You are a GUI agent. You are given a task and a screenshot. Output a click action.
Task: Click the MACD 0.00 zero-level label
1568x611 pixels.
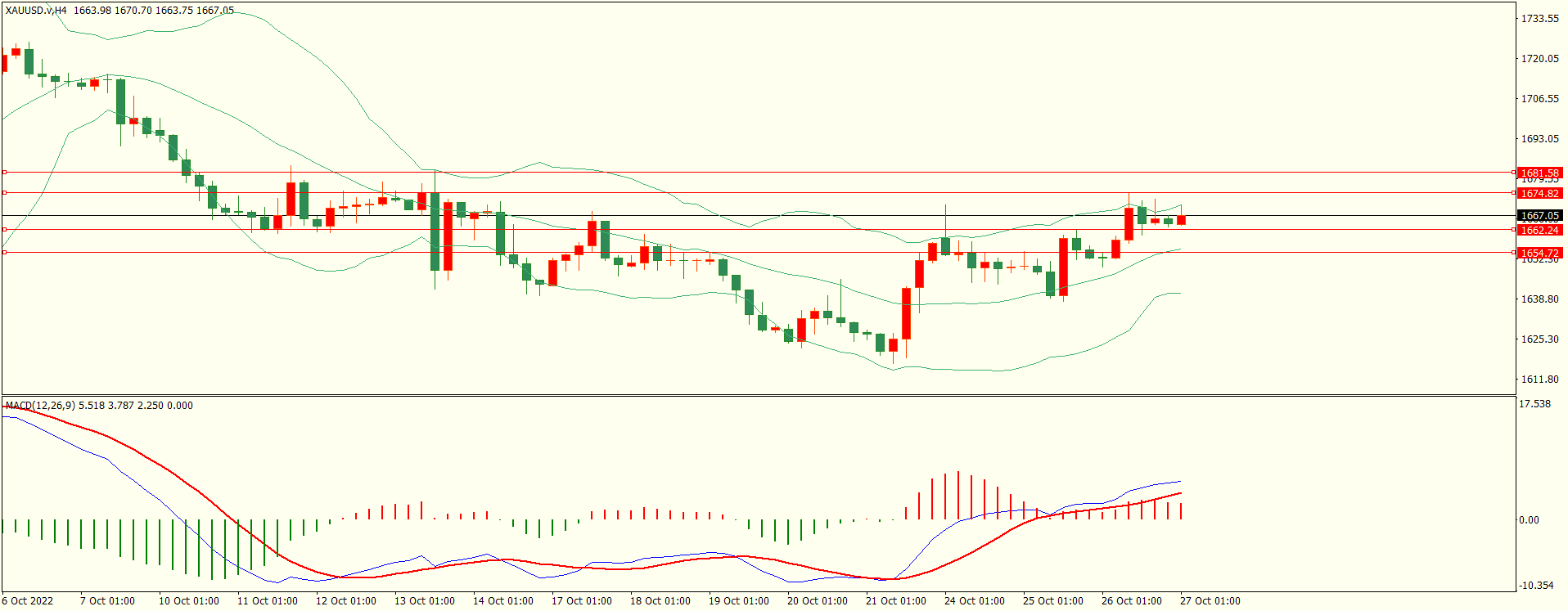click(1529, 520)
